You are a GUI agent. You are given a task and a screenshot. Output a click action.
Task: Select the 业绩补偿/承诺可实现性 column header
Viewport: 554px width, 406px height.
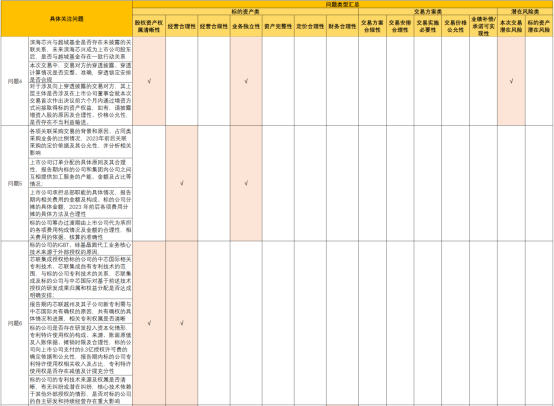click(483, 26)
